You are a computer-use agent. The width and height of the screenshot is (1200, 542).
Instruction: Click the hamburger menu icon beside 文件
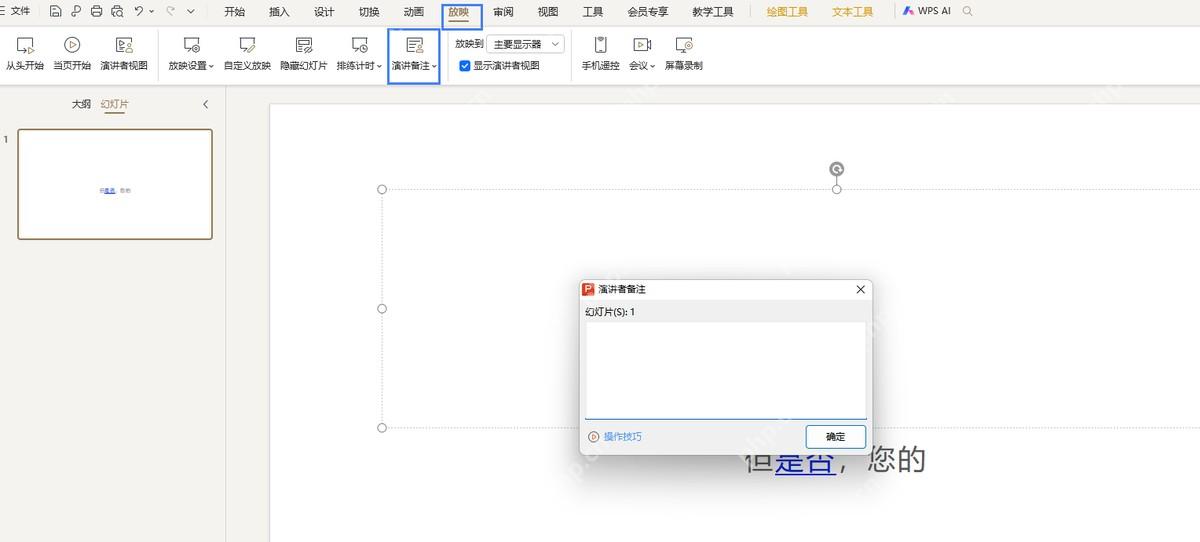pyautogui.click(x=3, y=12)
